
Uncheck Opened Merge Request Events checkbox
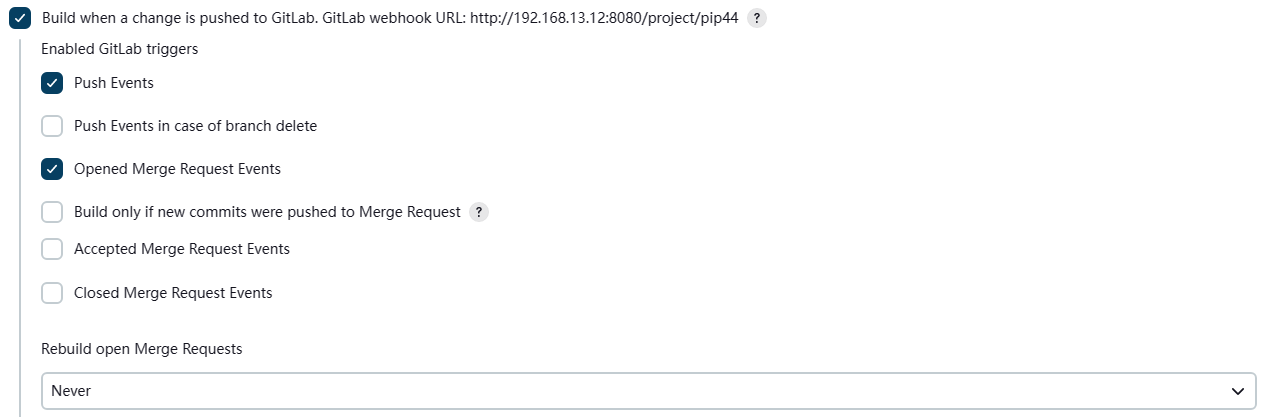52,169
